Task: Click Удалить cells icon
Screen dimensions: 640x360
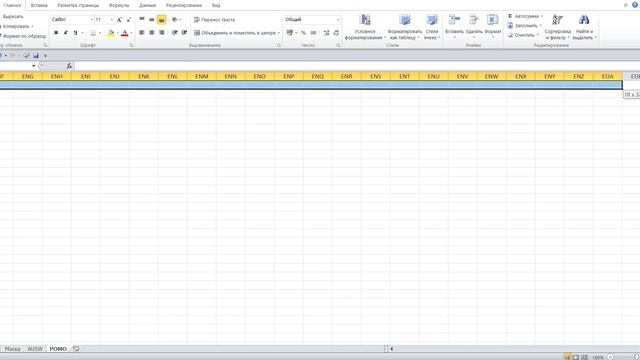Action: click(x=473, y=20)
